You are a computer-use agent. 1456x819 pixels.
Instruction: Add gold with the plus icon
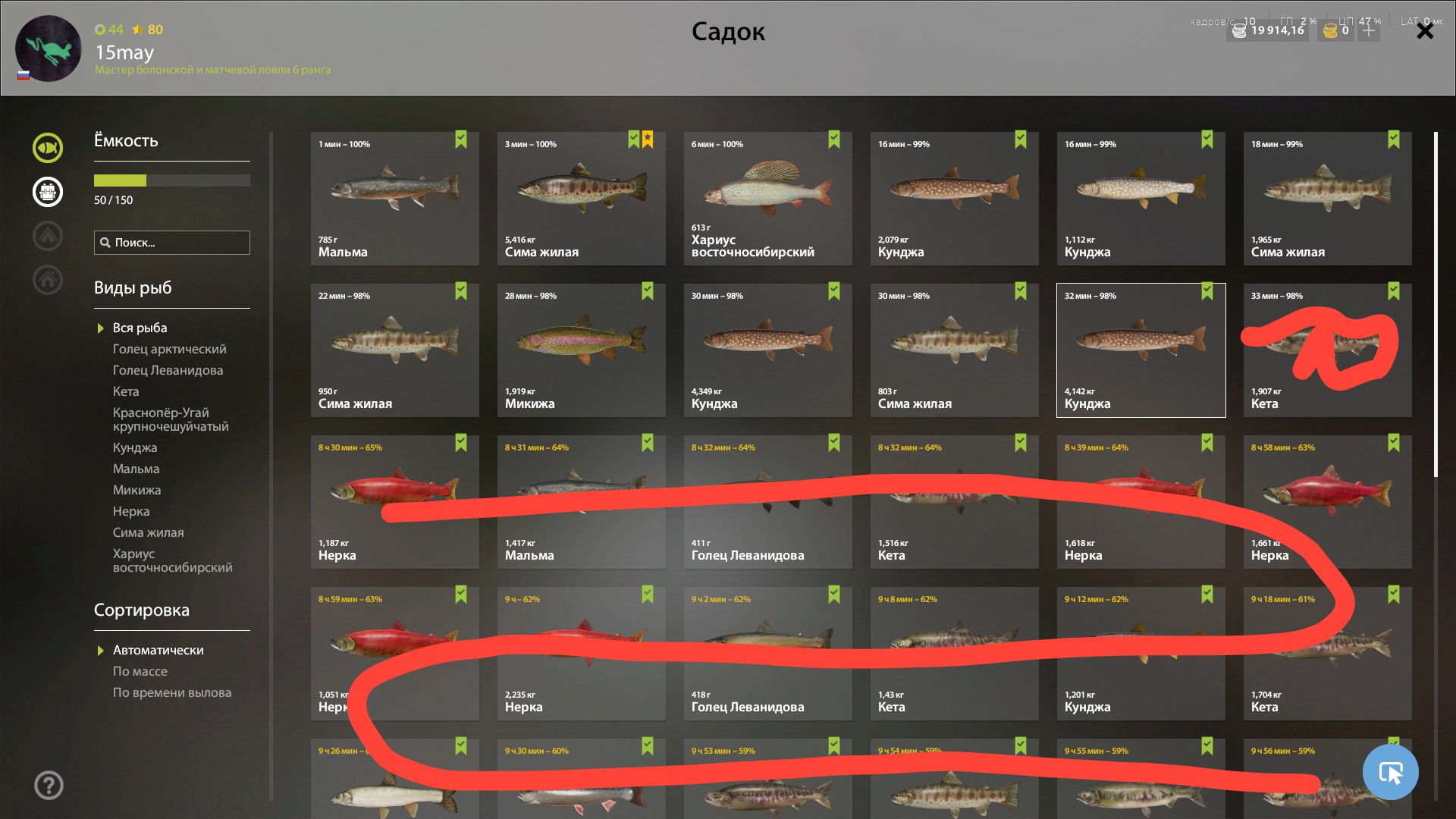1368,30
